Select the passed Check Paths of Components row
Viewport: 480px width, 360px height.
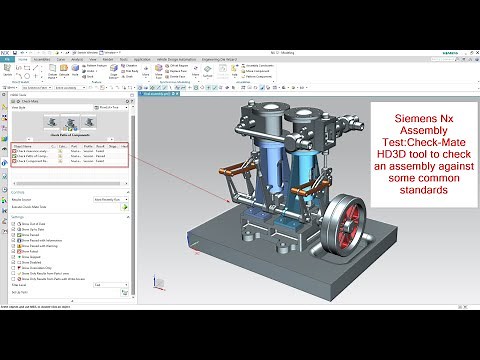70,156
